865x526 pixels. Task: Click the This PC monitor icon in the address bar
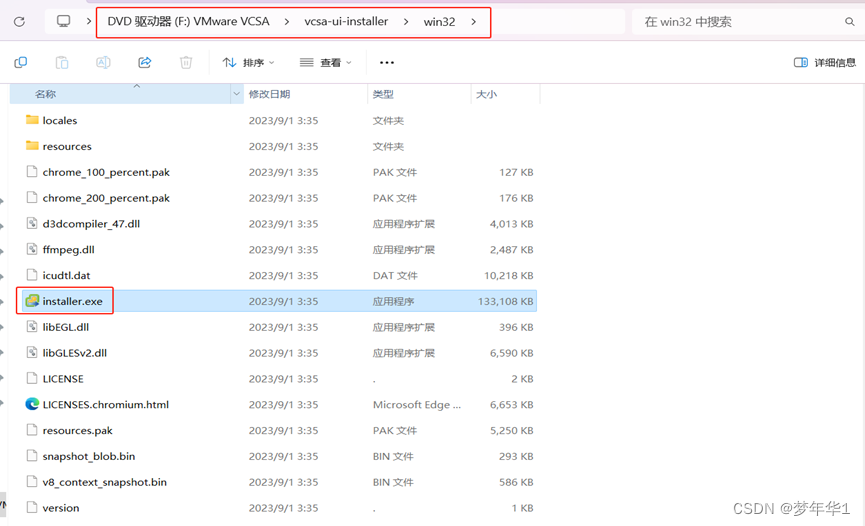point(64,22)
